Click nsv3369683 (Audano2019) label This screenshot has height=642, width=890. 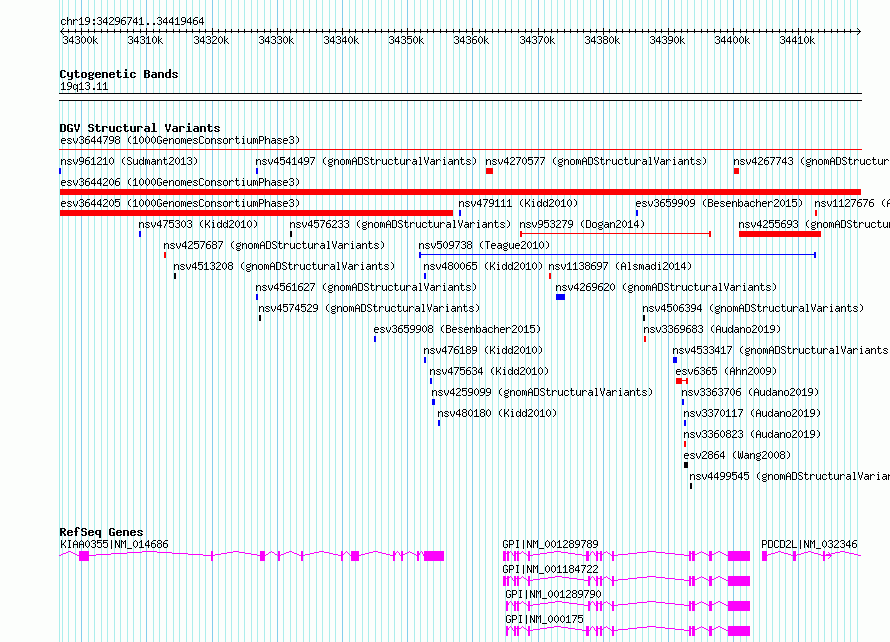pos(712,329)
